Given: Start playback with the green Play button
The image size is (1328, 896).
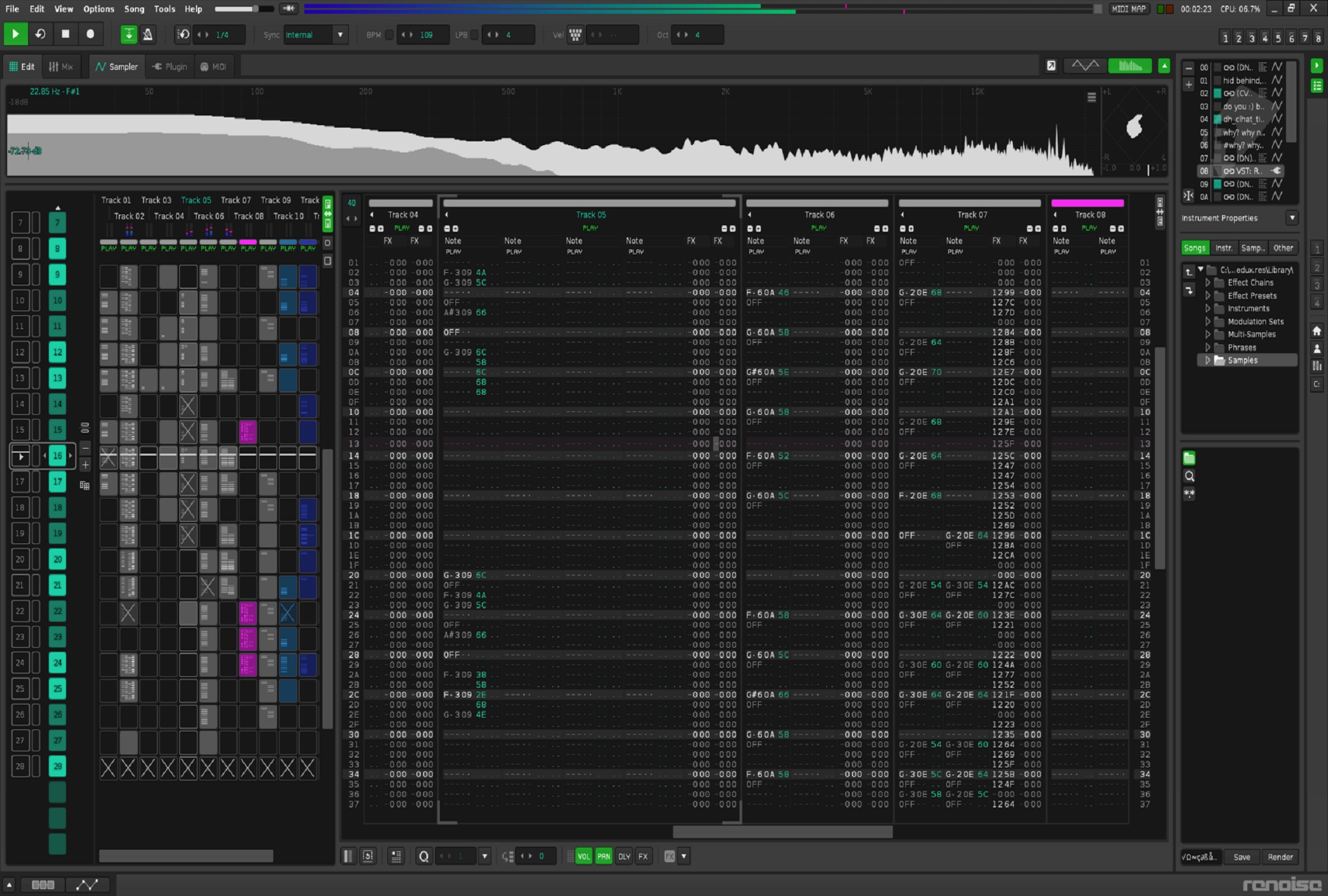Looking at the screenshot, I should [x=16, y=35].
